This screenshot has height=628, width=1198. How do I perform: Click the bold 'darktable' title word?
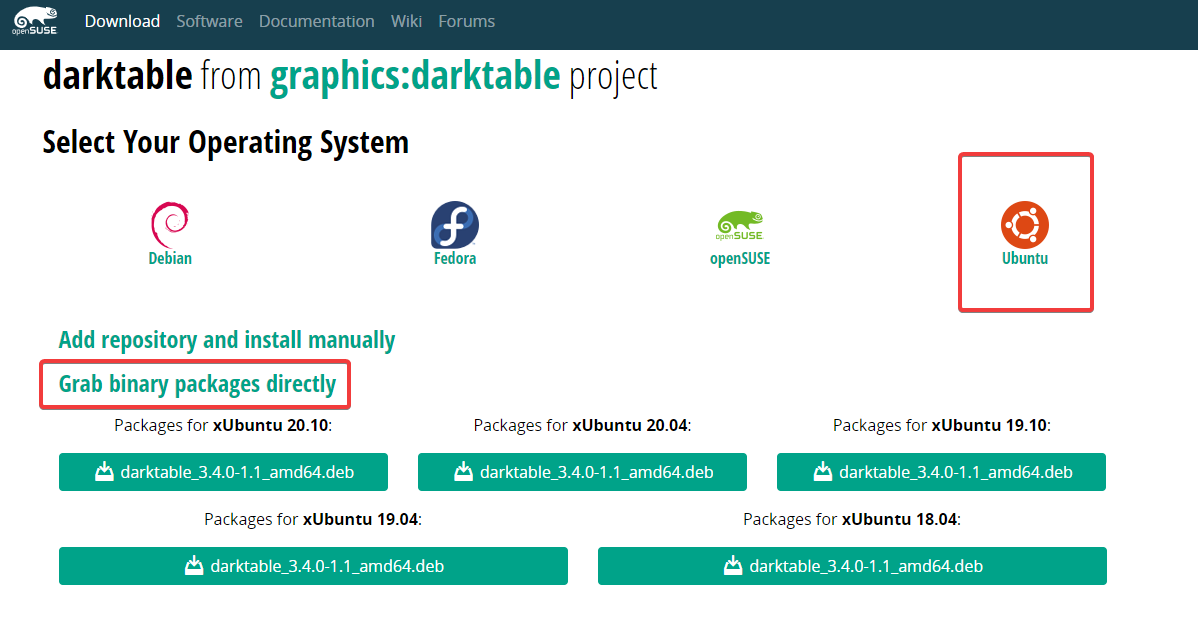[x=118, y=76]
